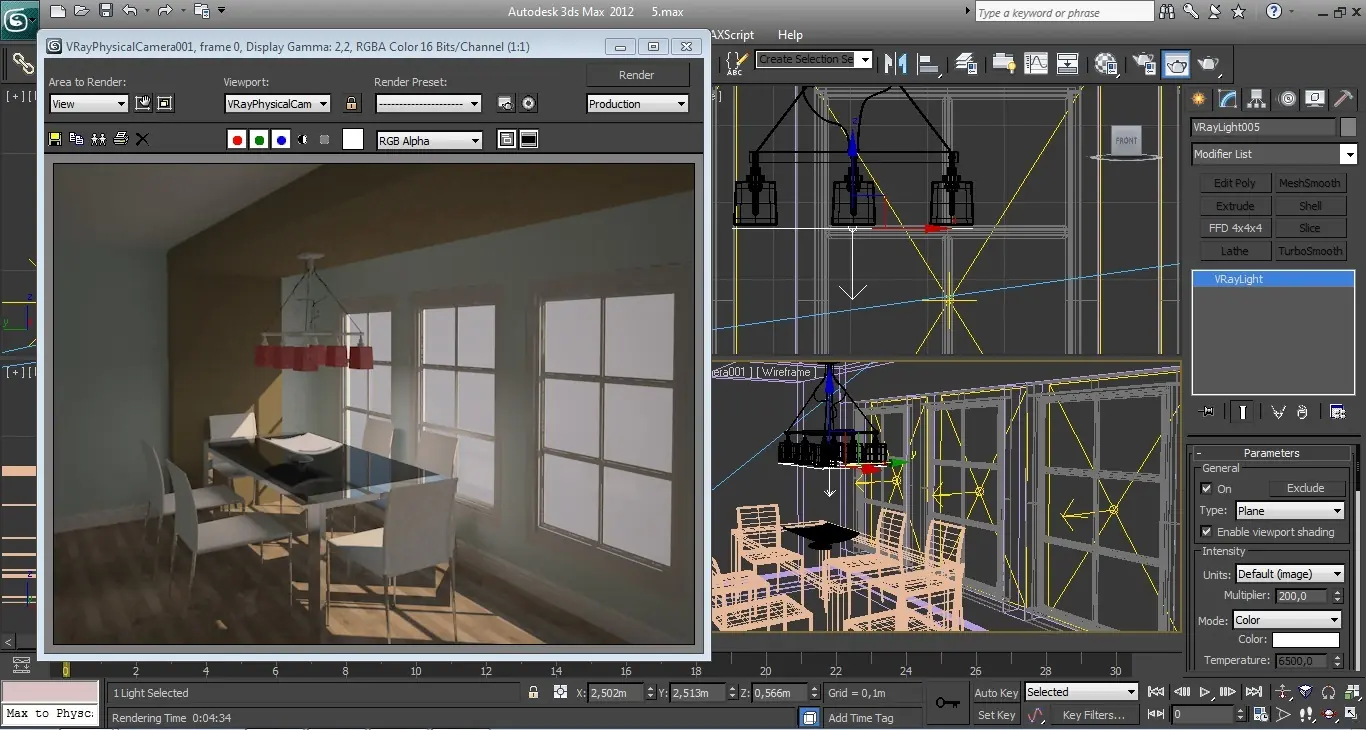Open the light Type dropdown showing Plane
The width and height of the screenshot is (1366, 730).
(1290, 511)
